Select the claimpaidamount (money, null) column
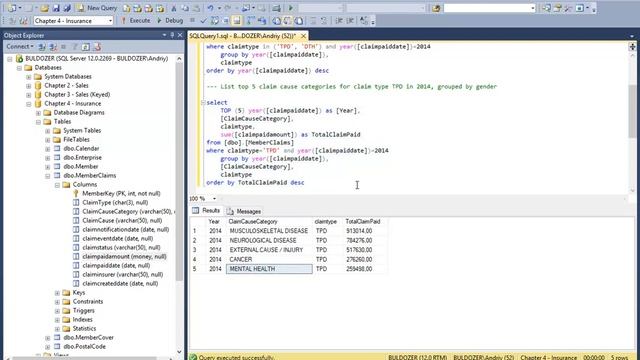Screen dimensions: 640x360 click(124, 256)
